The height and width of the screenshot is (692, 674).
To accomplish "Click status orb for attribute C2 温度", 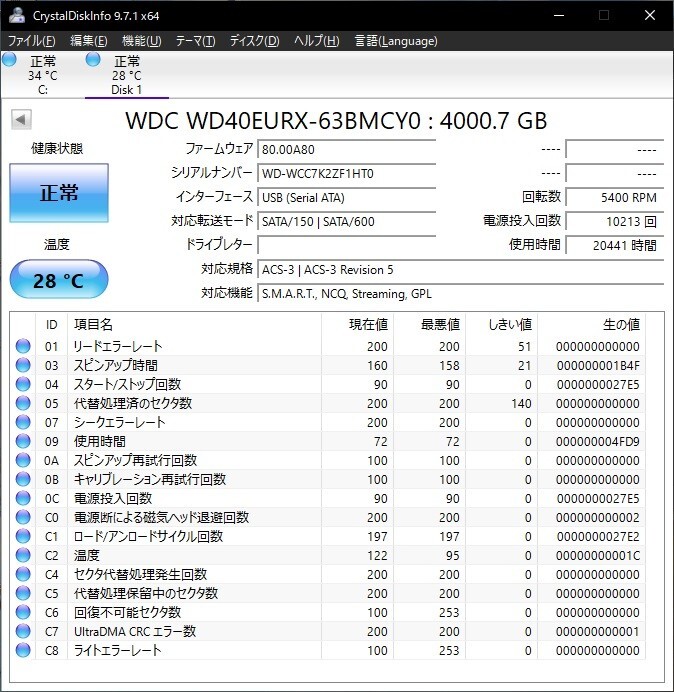I will 23,555.
